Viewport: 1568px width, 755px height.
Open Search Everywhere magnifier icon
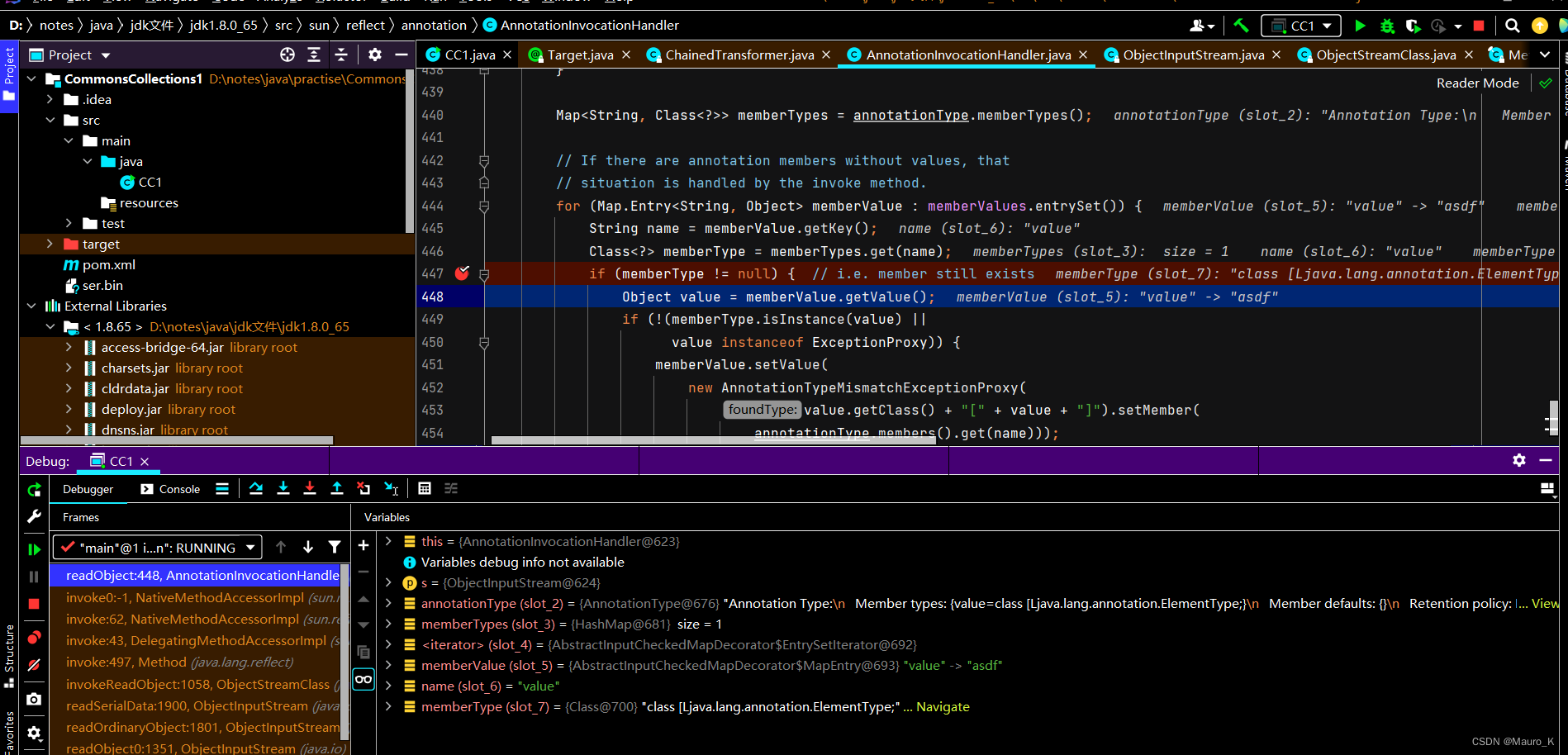[x=1512, y=26]
